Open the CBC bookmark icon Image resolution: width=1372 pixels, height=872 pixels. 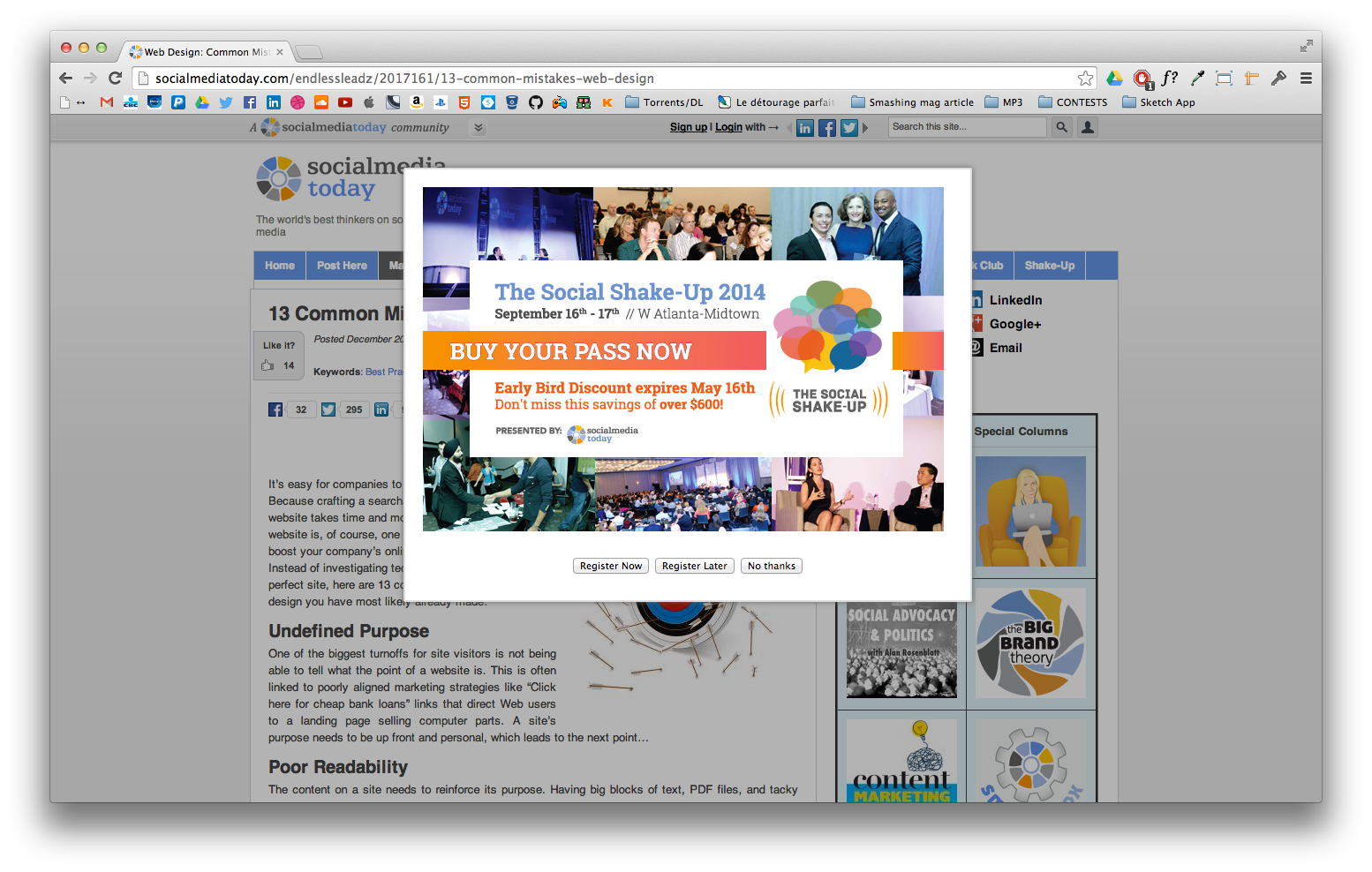(x=131, y=102)
